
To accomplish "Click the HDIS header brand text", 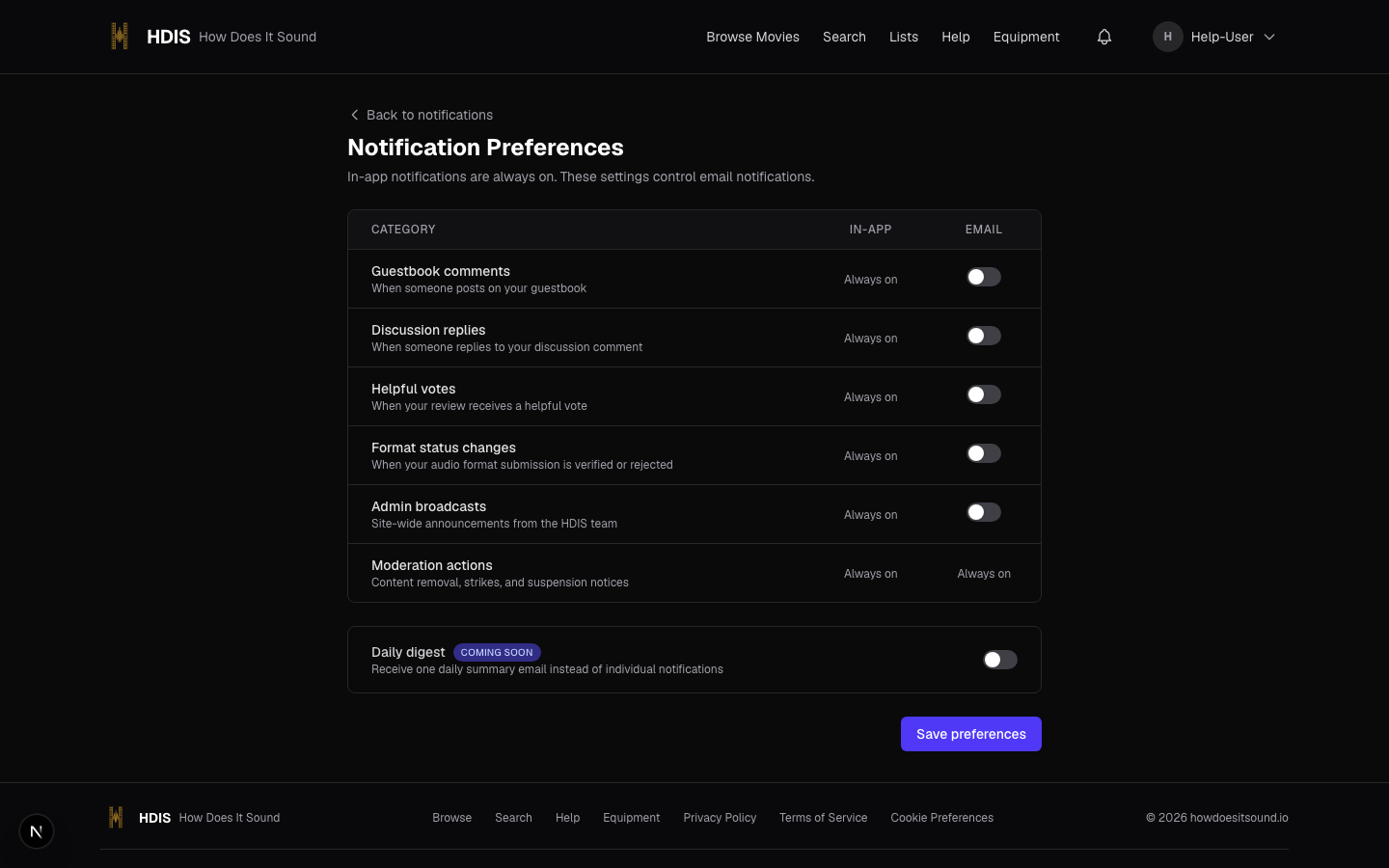I will click(x=169, y=37).
